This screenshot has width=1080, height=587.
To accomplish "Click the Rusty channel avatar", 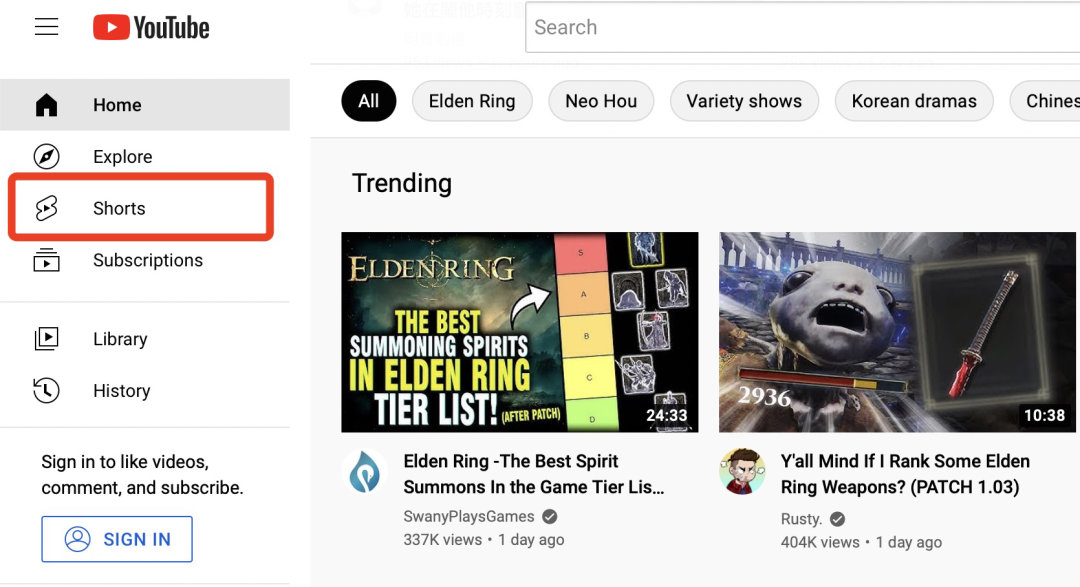I will pyautogui.click(x=742, y=472).
